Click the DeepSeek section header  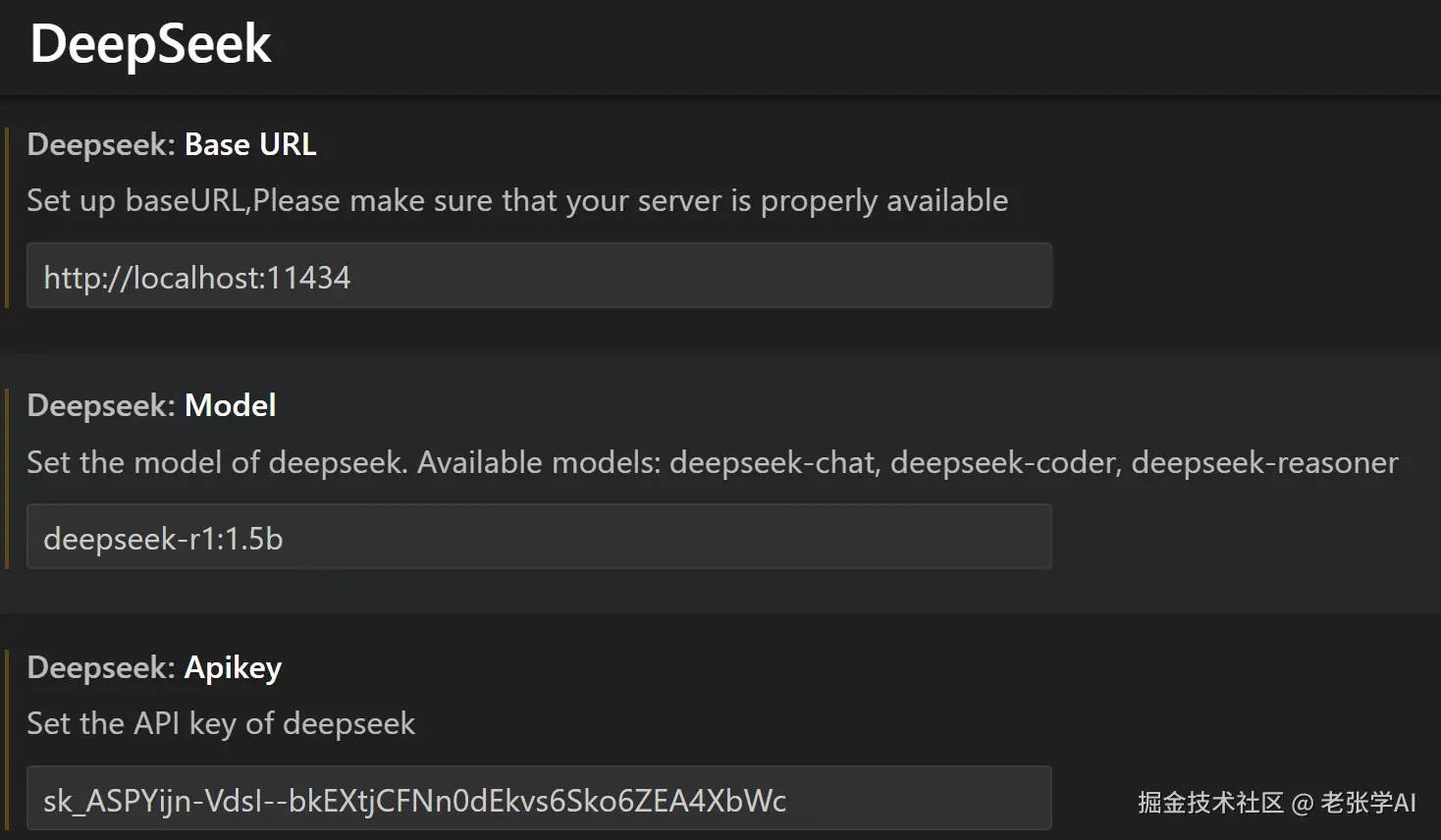[x=151, y=44]
